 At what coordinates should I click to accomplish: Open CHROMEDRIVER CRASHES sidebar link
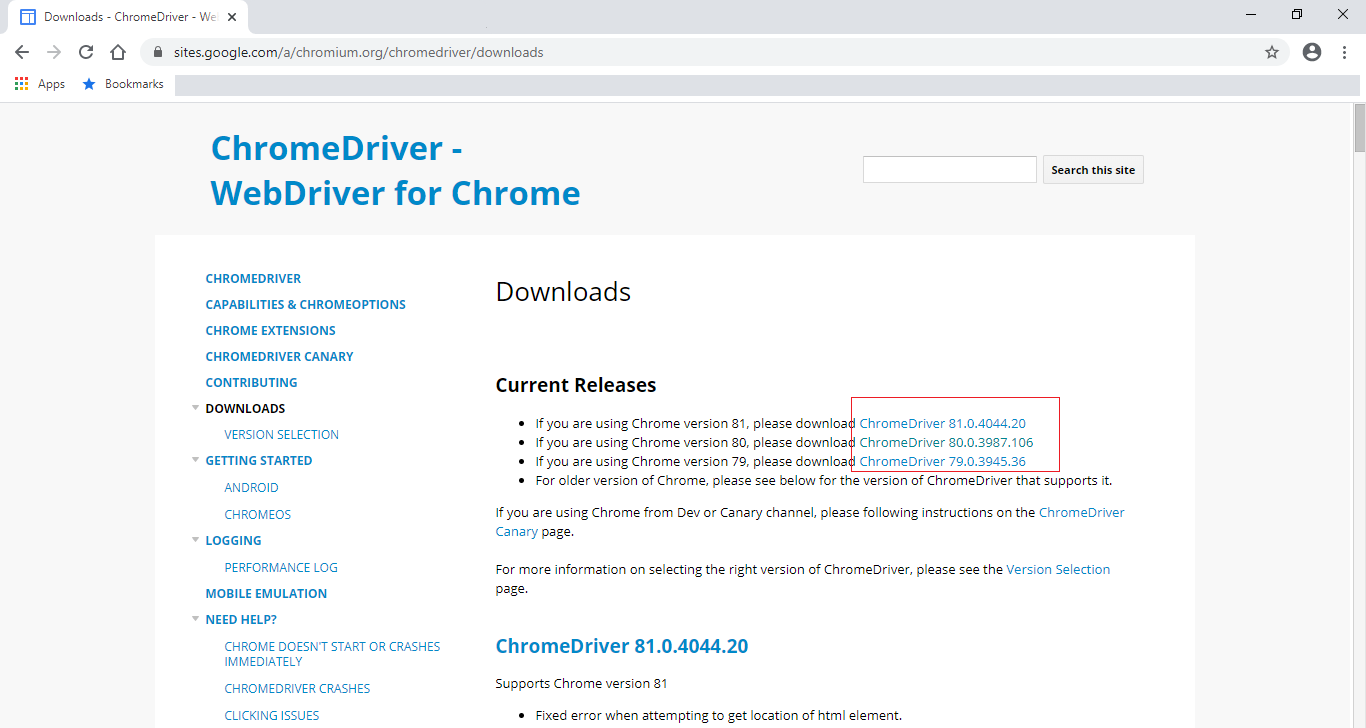(297, 689)
